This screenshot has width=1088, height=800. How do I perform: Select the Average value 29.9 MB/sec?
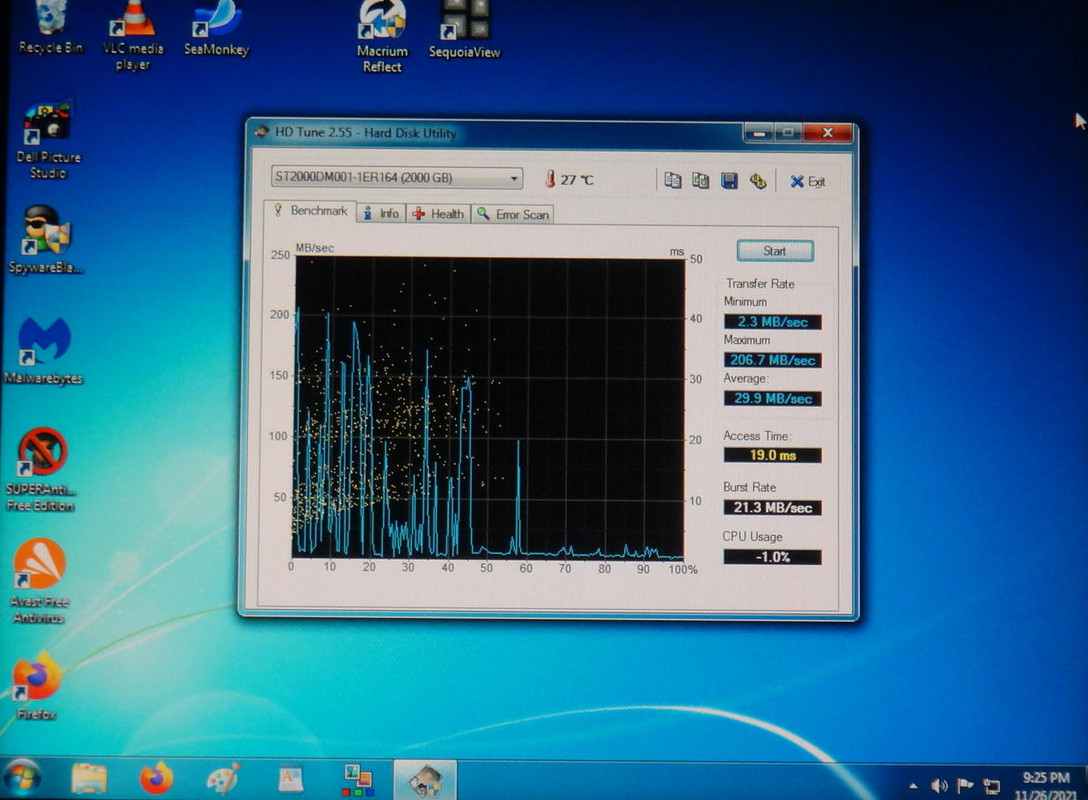(772, 398)
